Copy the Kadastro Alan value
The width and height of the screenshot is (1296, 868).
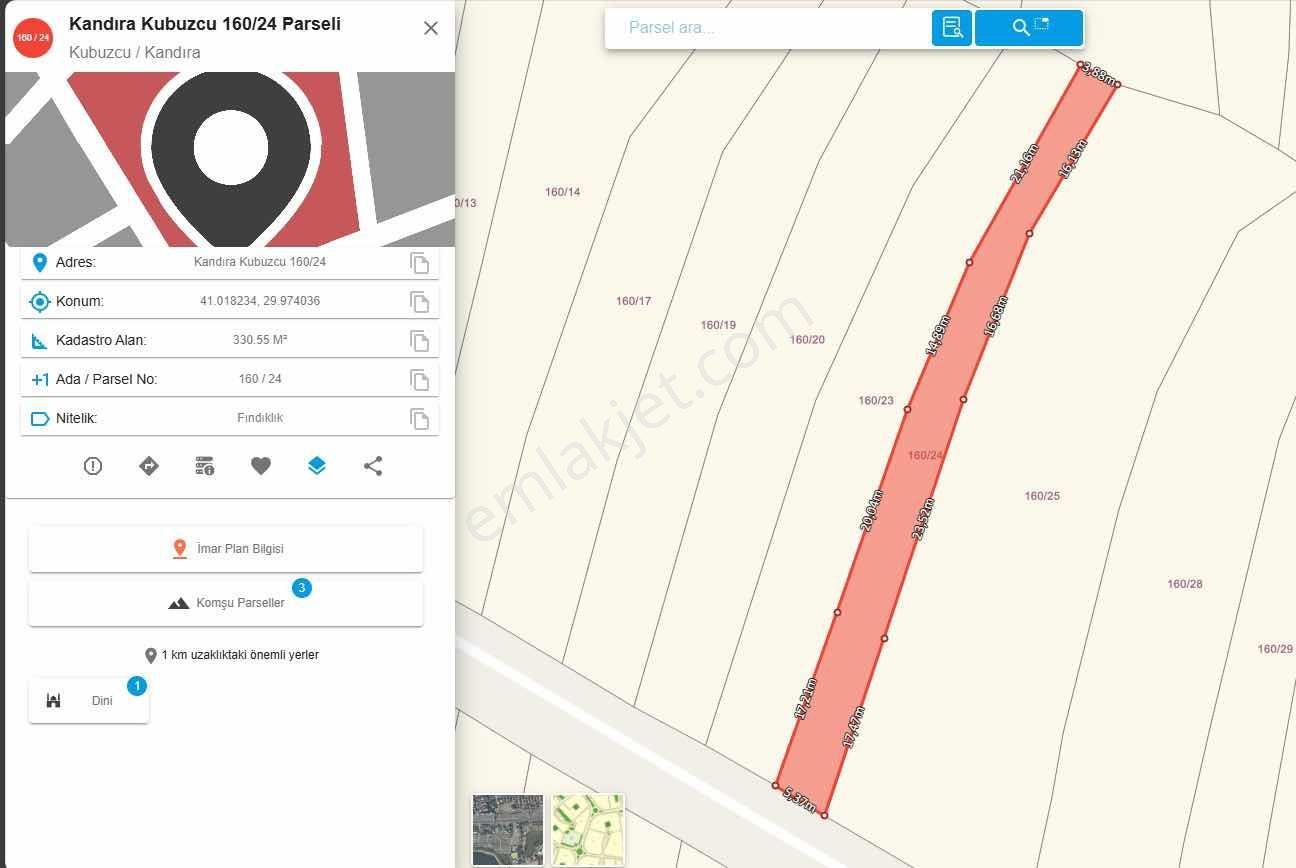click(x=419, y=341)
